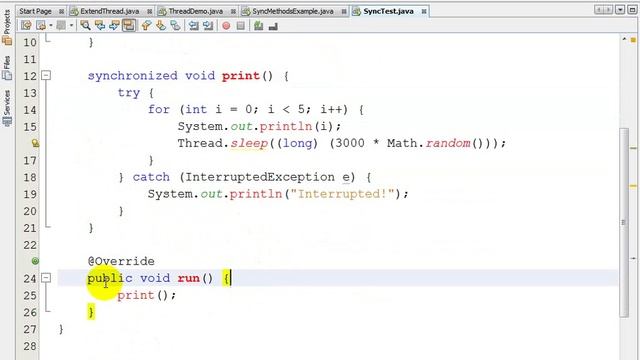Click the 'sleep' method call text

coord(249,144)
